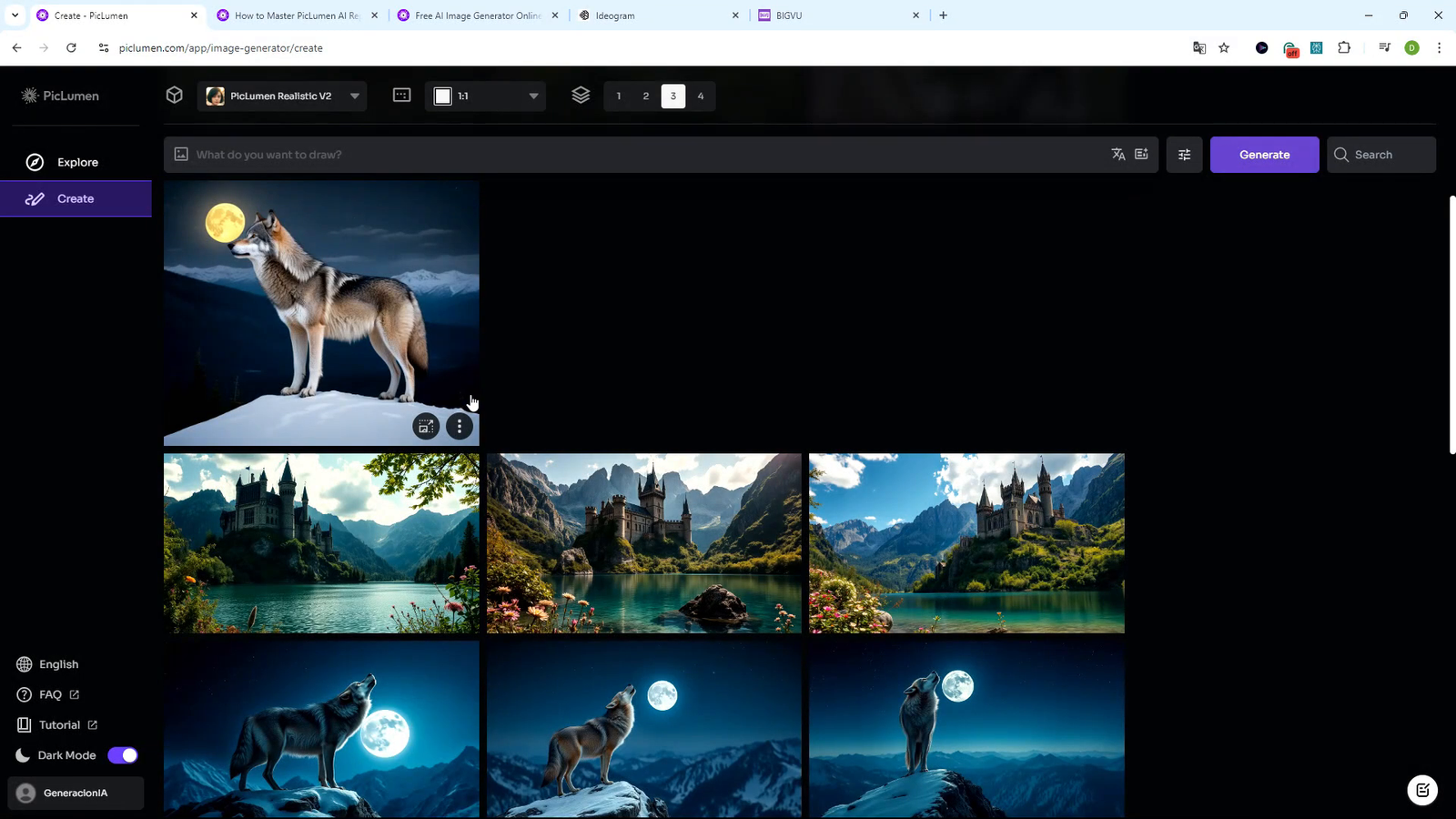This screenshot has width=1456, height=819.
Task: Click the PicLumen logo
Action: coord(60,96)
